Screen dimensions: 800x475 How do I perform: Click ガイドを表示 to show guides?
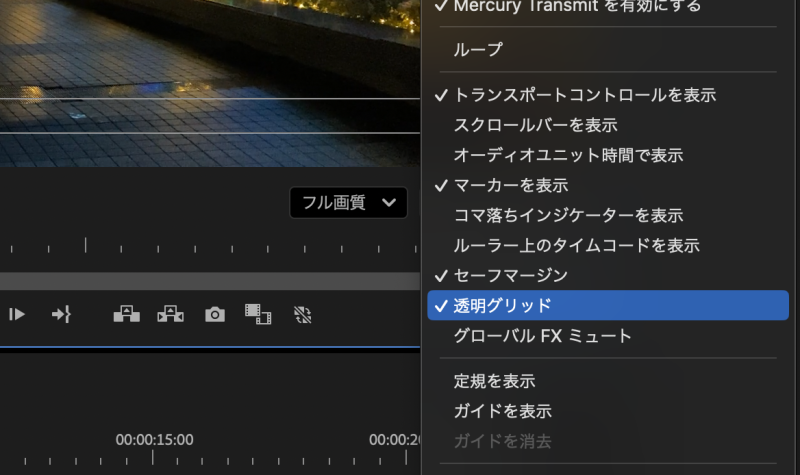(502, 411)
